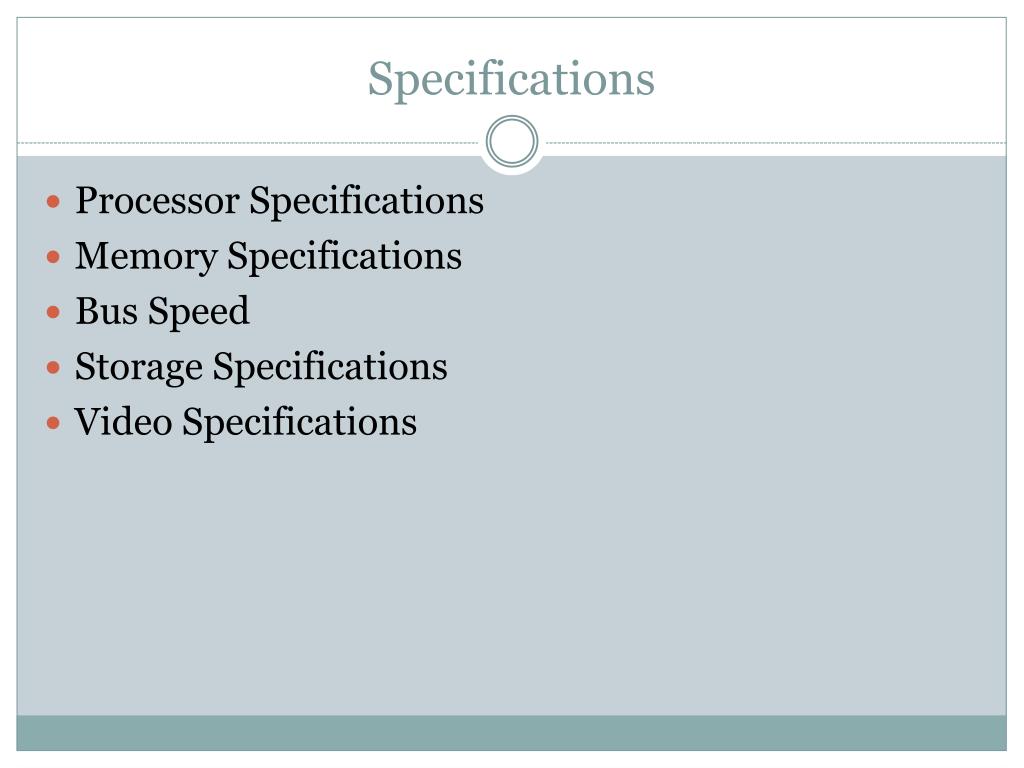This screenshot has height=768, width=1024.
Task: Select the Storage Specifications bullet text
Action: pyautogui.click(x=261, y=367)
